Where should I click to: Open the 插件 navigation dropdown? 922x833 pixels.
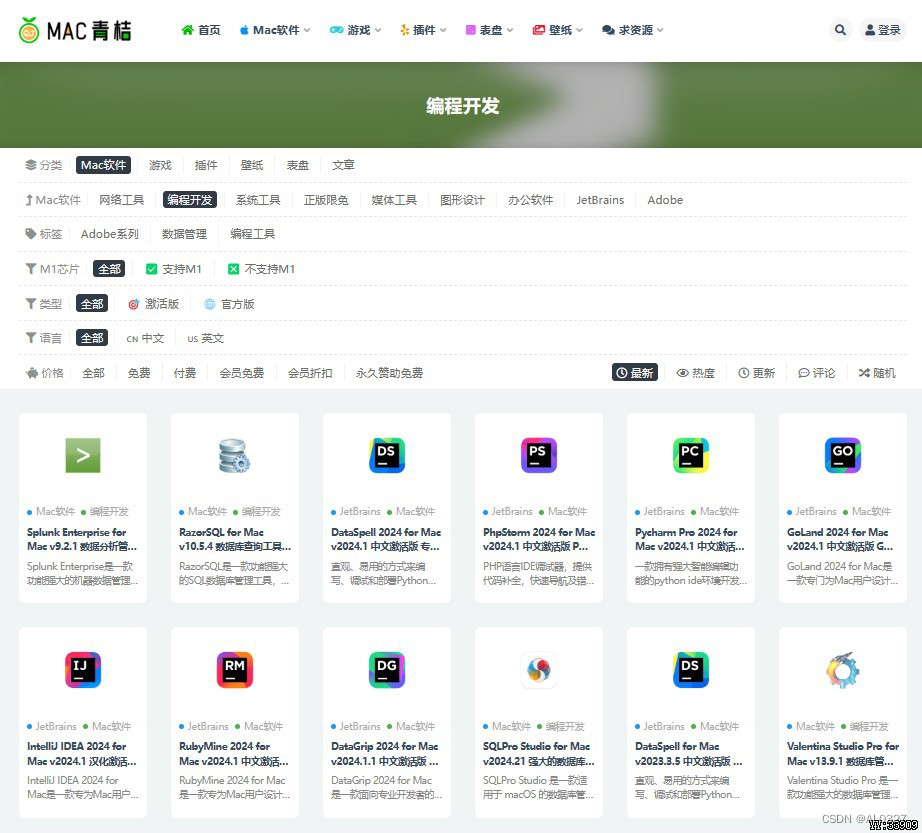point(422,30)
